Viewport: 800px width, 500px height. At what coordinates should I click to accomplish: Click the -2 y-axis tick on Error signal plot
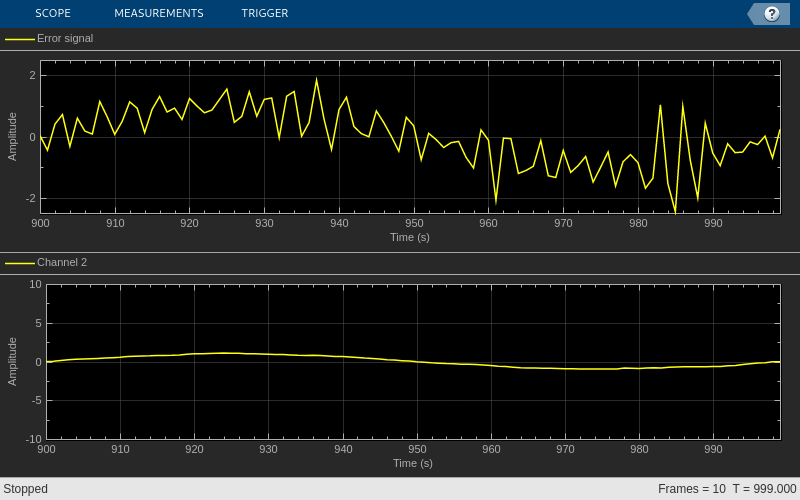[x=32, y=198]
